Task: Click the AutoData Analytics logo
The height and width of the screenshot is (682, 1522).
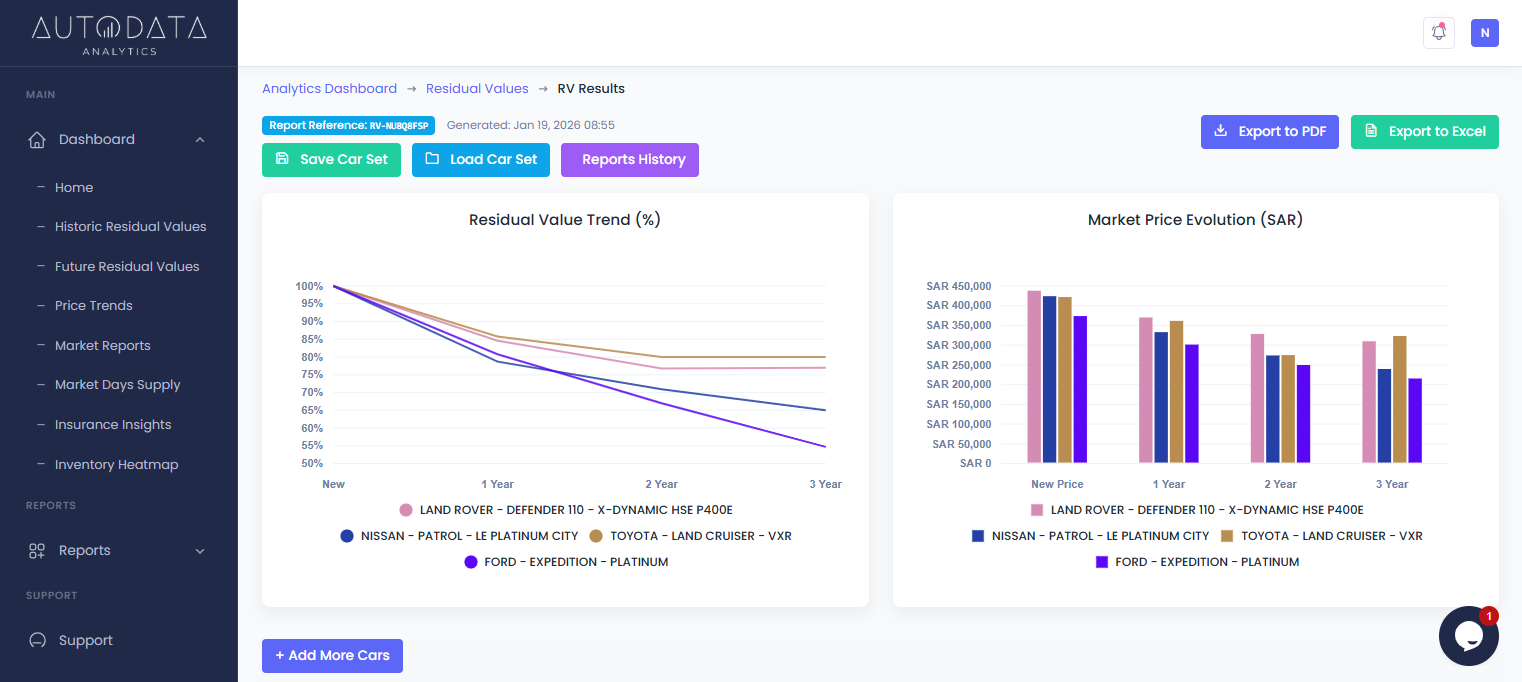Action: click(119, 33)
